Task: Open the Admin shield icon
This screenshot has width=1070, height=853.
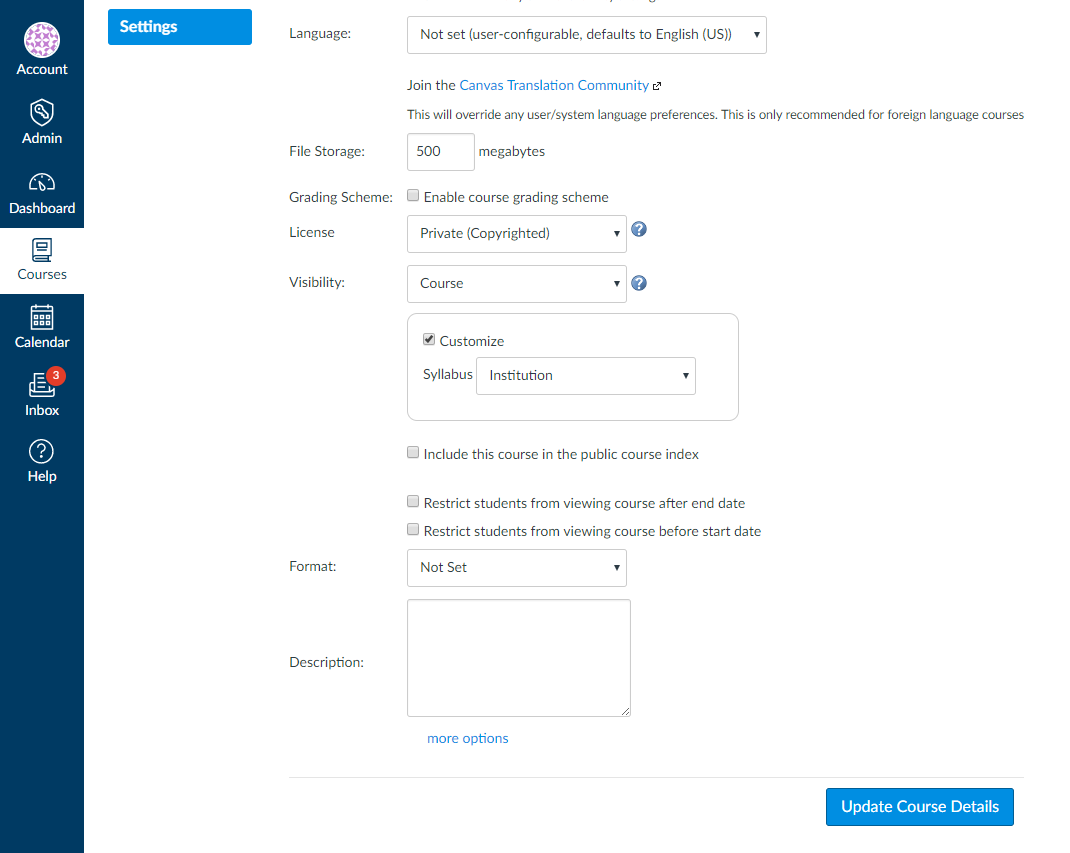Action: [42, 112]
